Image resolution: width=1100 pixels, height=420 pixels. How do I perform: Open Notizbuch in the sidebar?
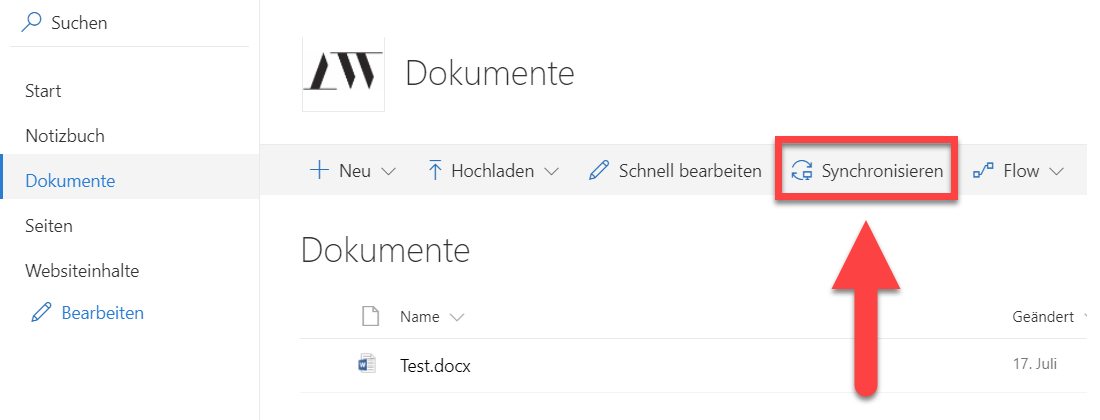pyautogui.click(x=65, y=136)
